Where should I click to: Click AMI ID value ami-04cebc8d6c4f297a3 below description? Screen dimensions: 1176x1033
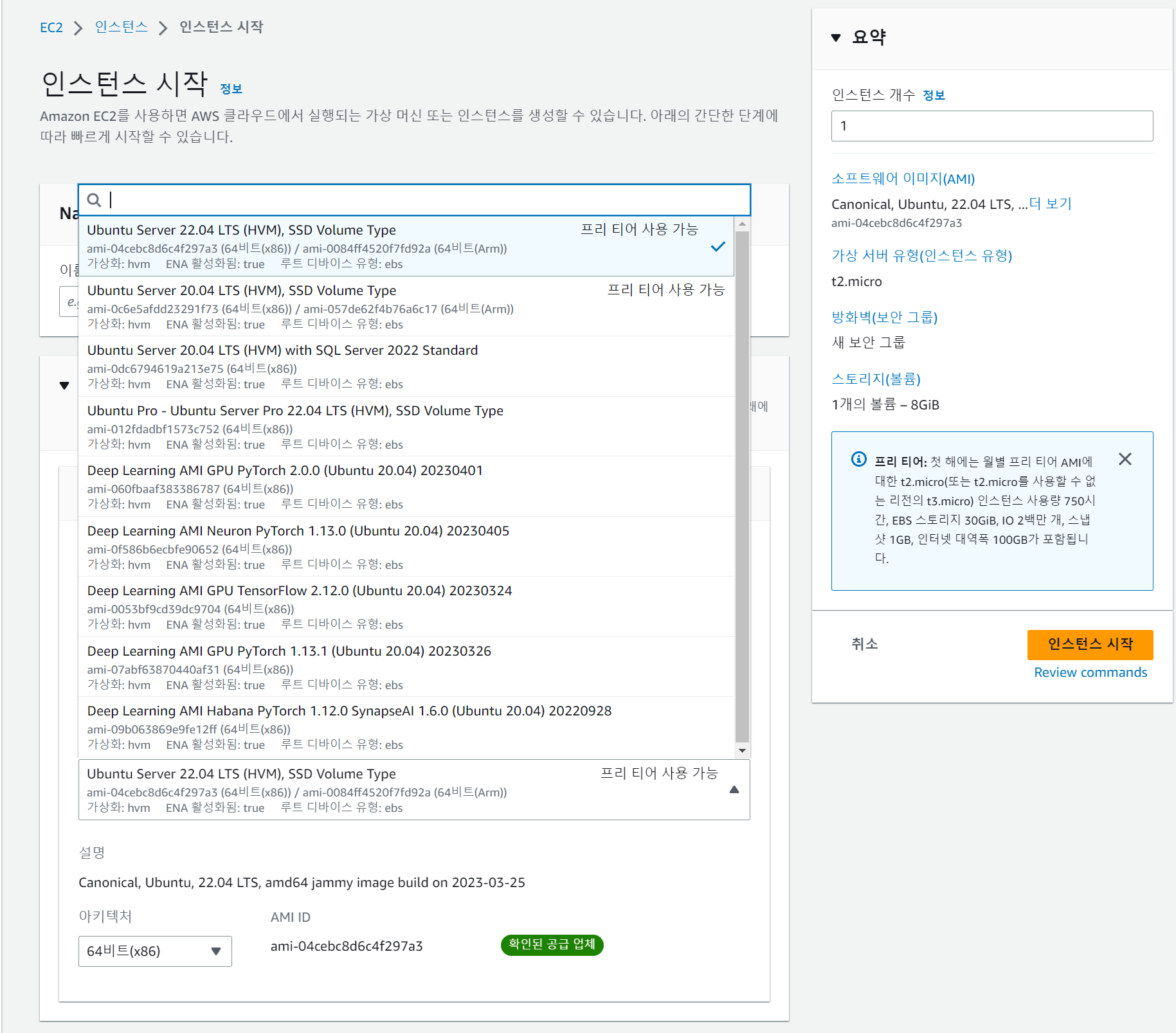click(347, 946)
